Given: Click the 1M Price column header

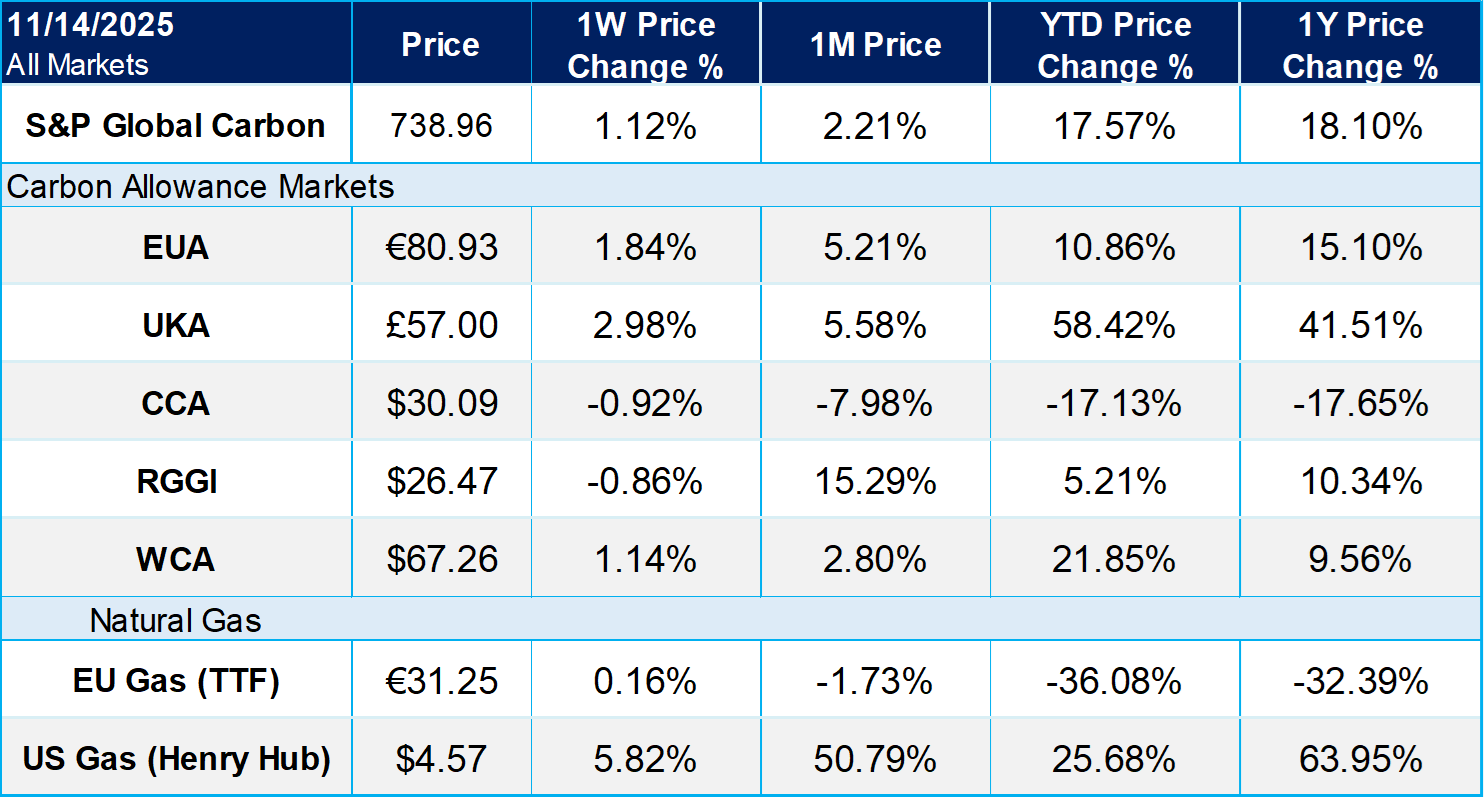Looking at the screenshot, I should click(x=875, y=44).
